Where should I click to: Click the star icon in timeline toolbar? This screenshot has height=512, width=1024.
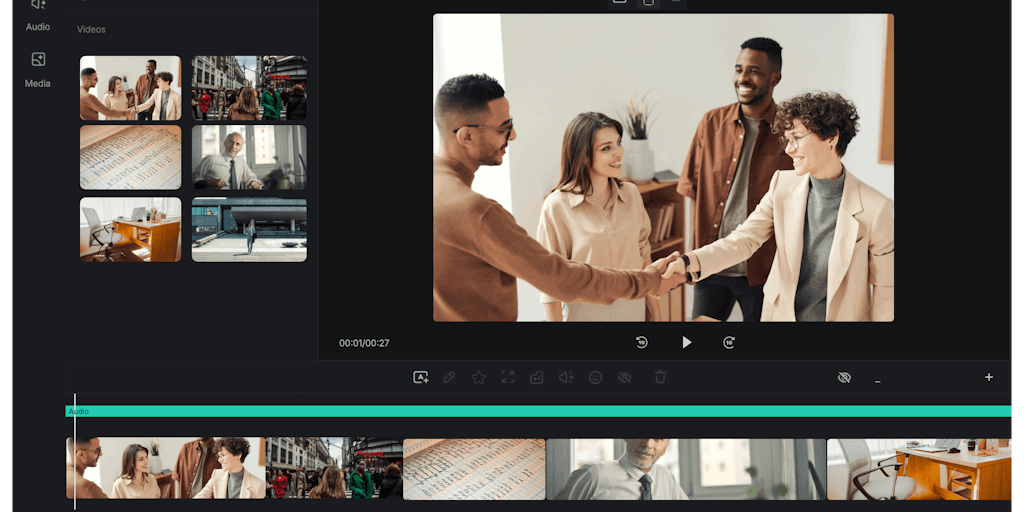479,377
